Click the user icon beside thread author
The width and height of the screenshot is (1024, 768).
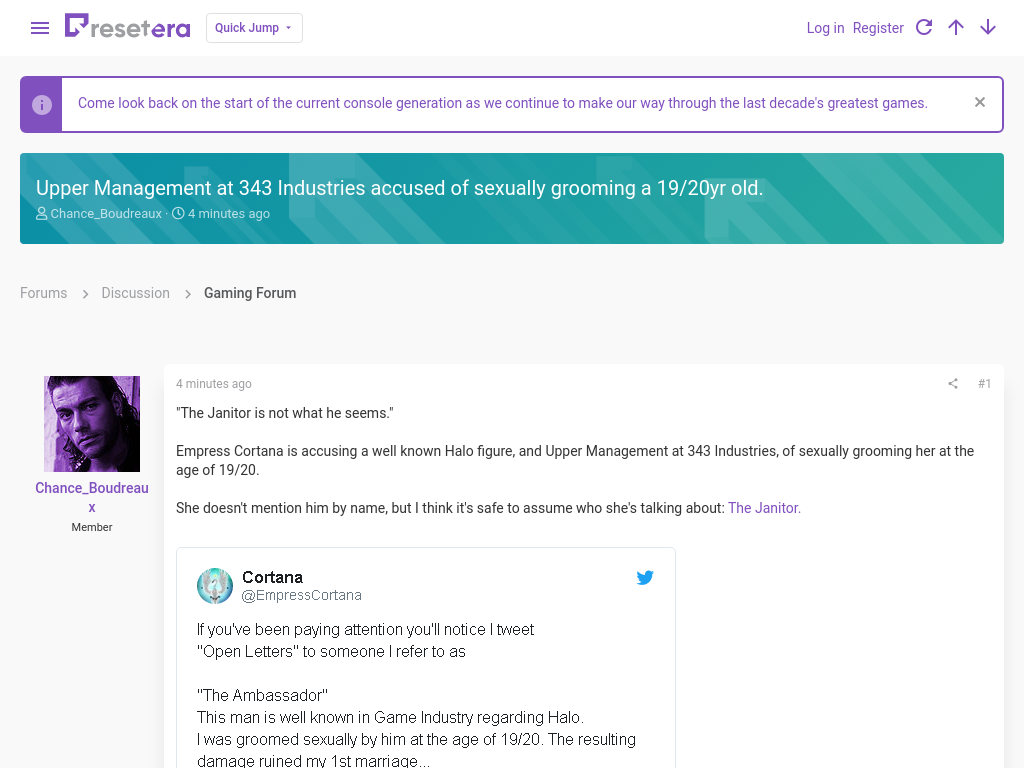pyautogui.click(x=41, y=214)
